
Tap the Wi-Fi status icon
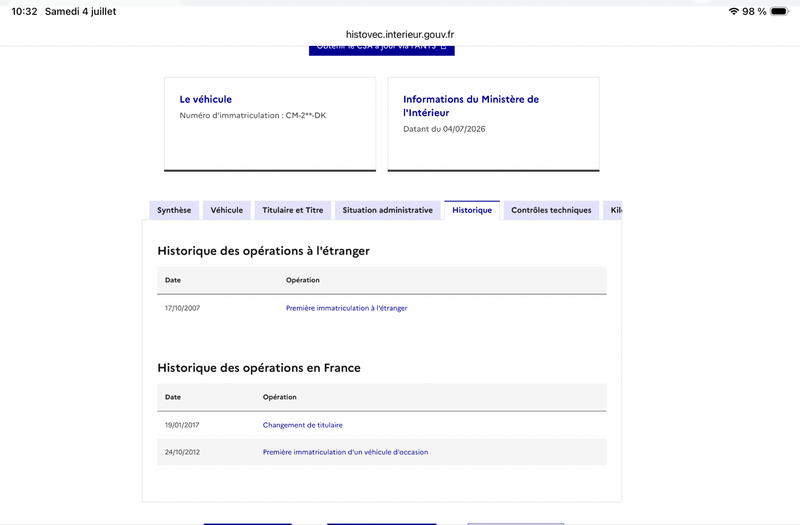(x=734, y=11)
